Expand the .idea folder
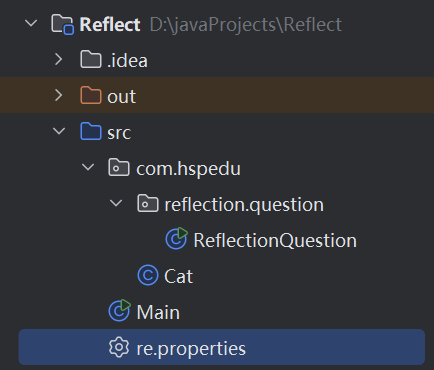This screenshot has height=370, width=434. tap(59, 59)
